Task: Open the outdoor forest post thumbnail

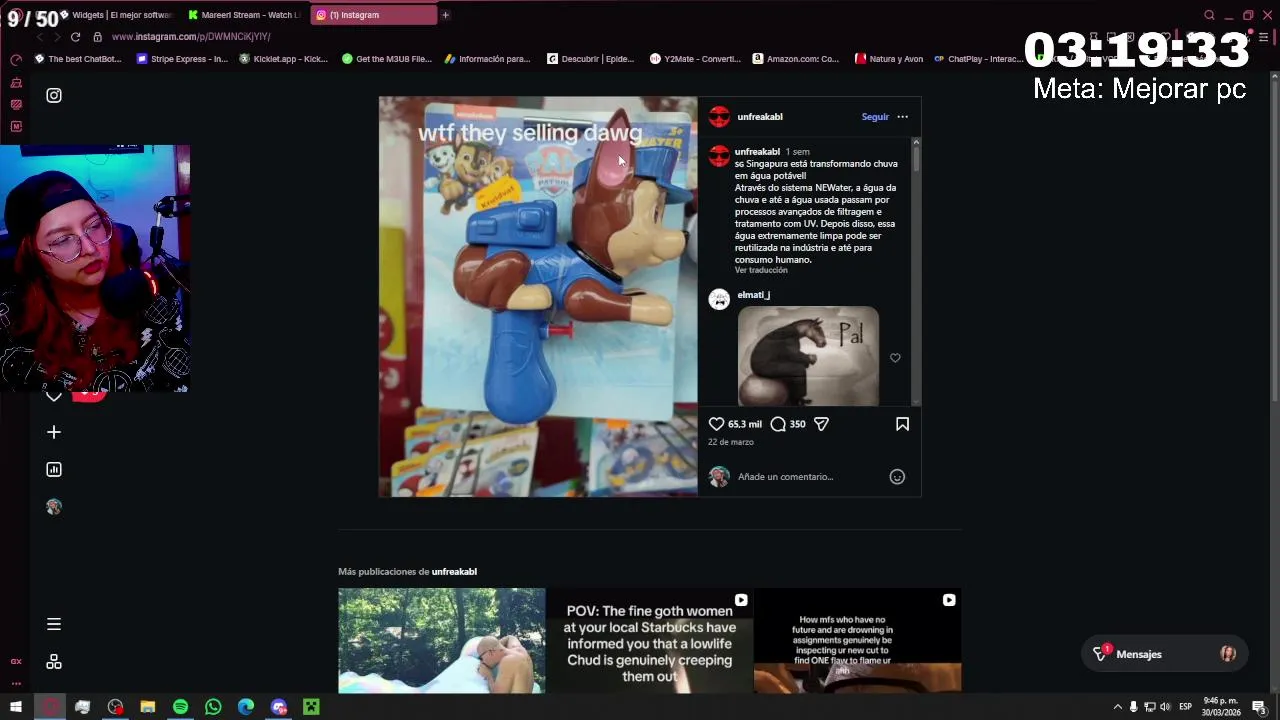Action: click(x=442, y=641)
